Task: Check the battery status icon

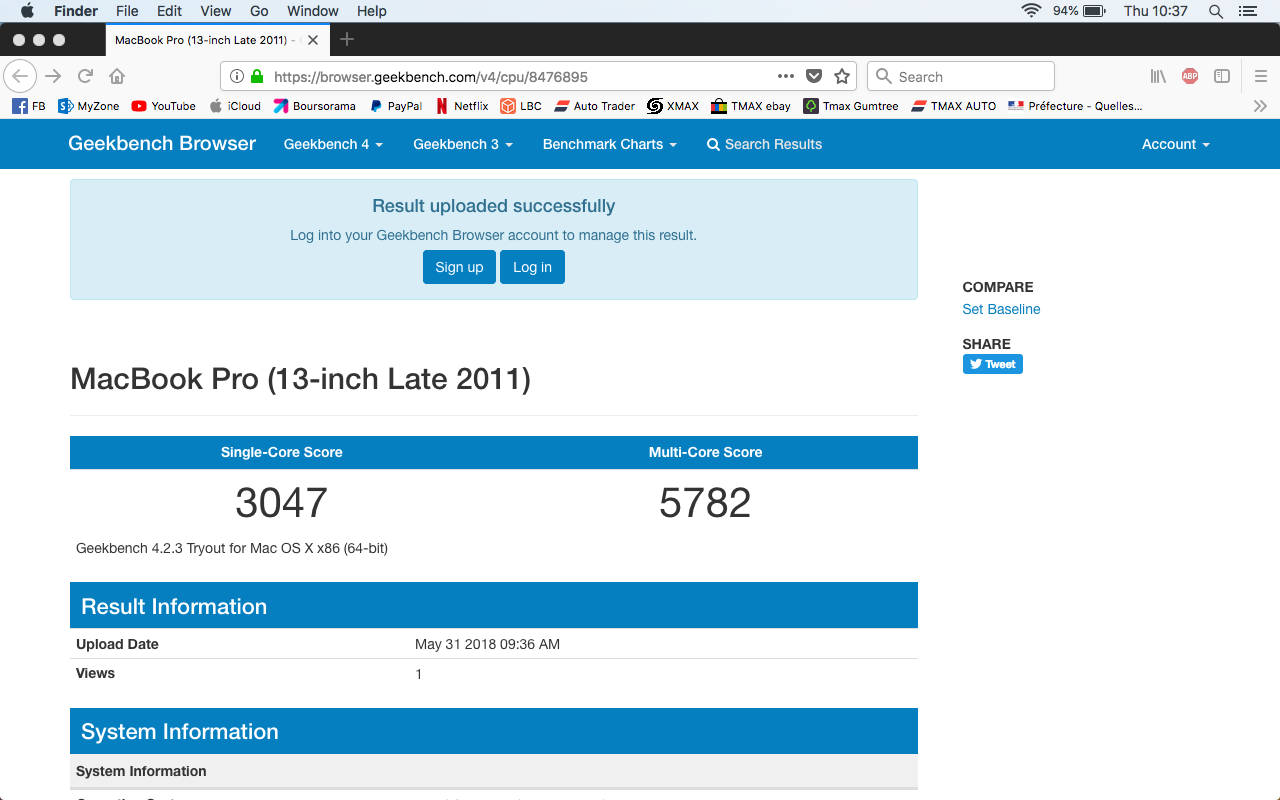Action: pyautogui.click(x=1093, y=11)
